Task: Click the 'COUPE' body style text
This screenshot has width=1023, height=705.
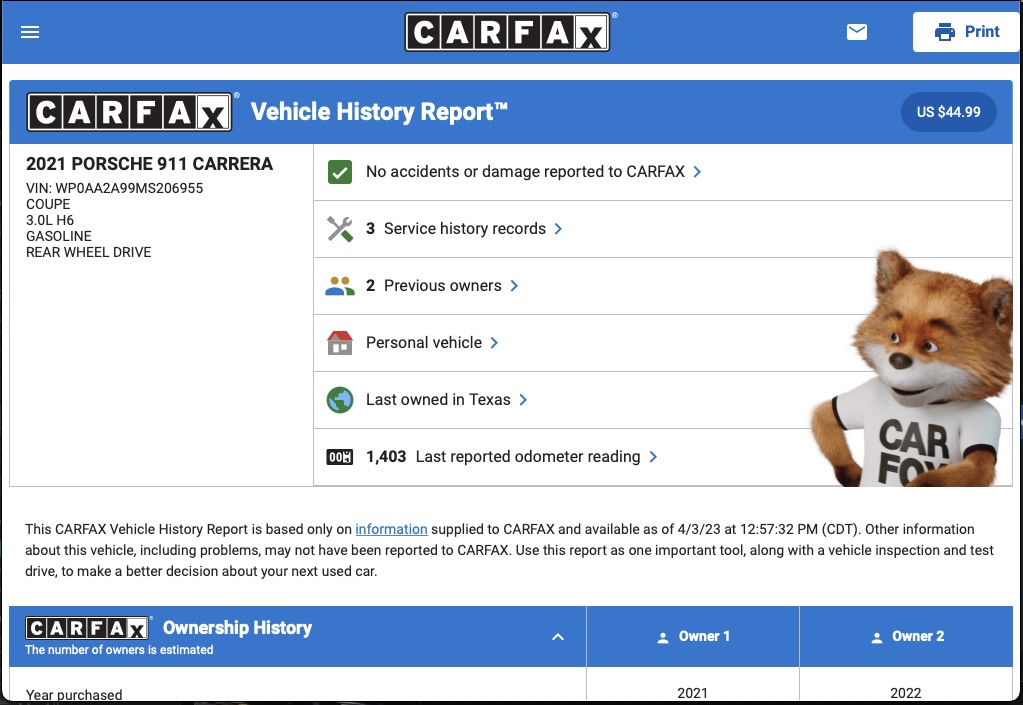Action: [48, 204]
